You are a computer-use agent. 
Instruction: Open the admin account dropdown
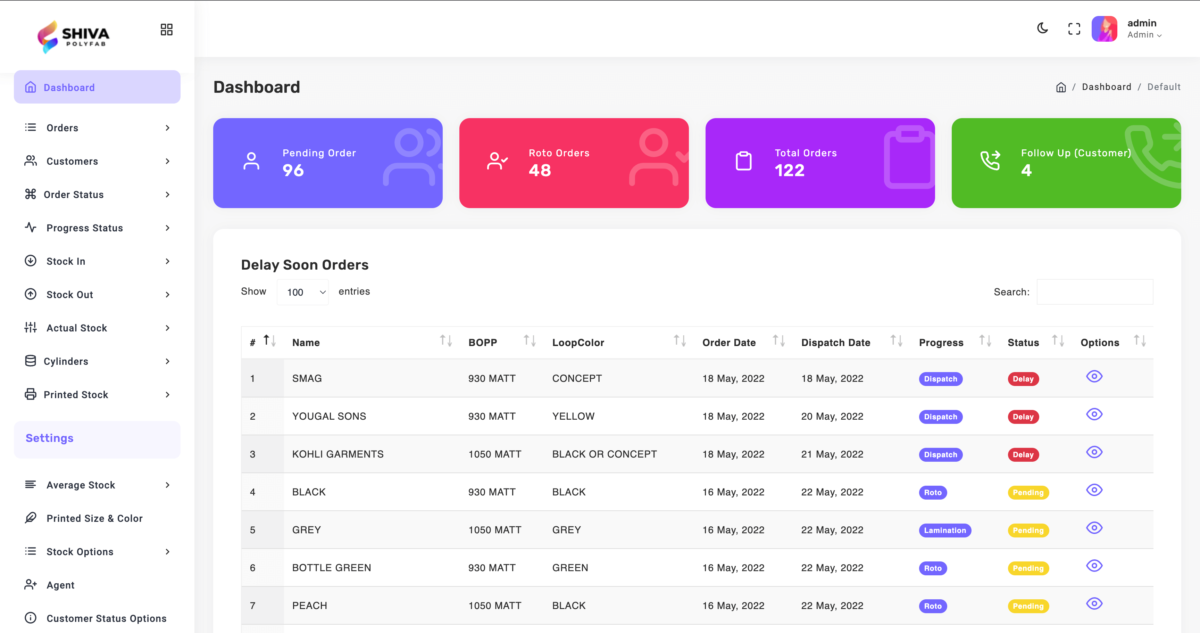[1144, 29]
